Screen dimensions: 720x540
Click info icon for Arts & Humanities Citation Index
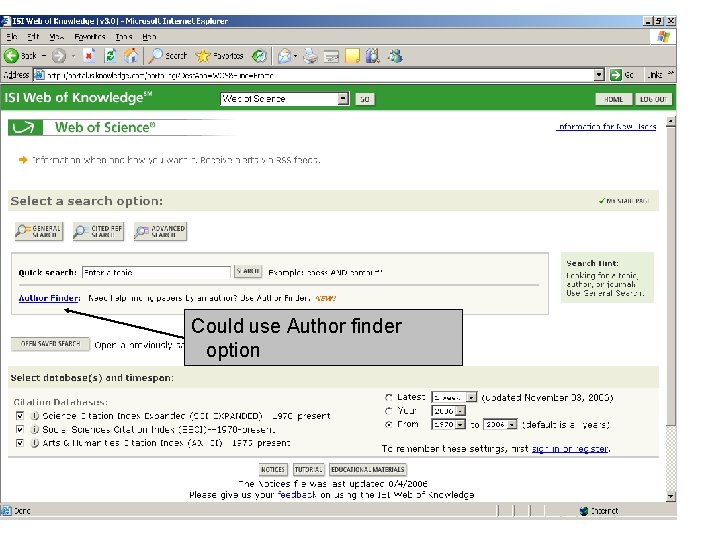pyautogui.click(x=34, y=443)
